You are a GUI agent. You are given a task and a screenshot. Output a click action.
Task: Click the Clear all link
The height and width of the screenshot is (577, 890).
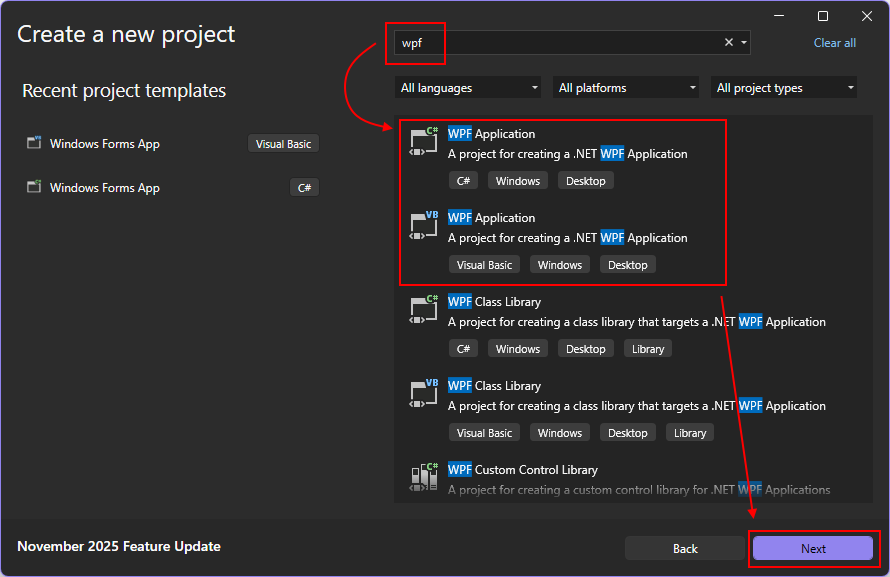834,42
